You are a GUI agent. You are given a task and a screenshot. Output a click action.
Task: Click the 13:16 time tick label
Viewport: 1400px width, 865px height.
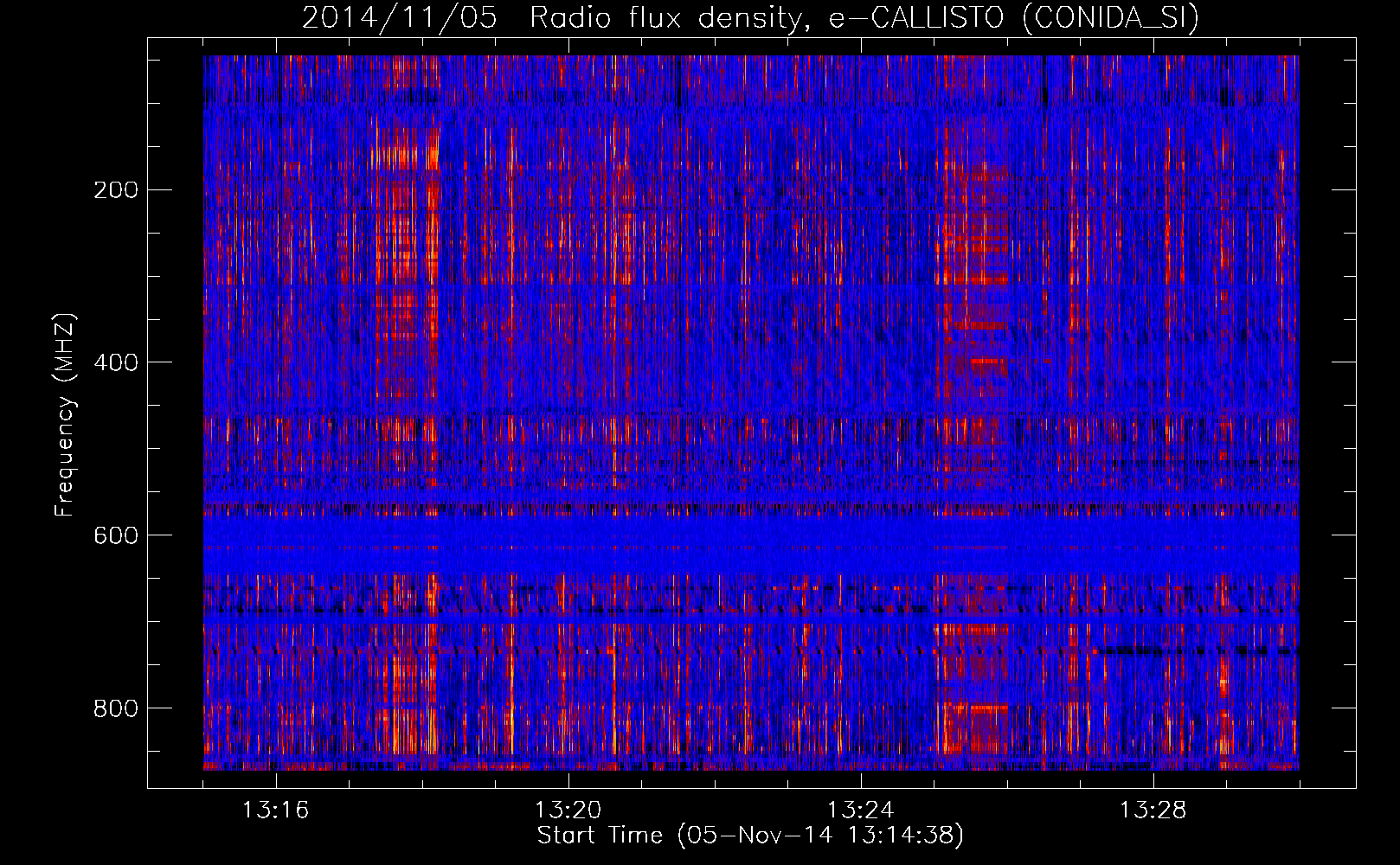[276, 810]
